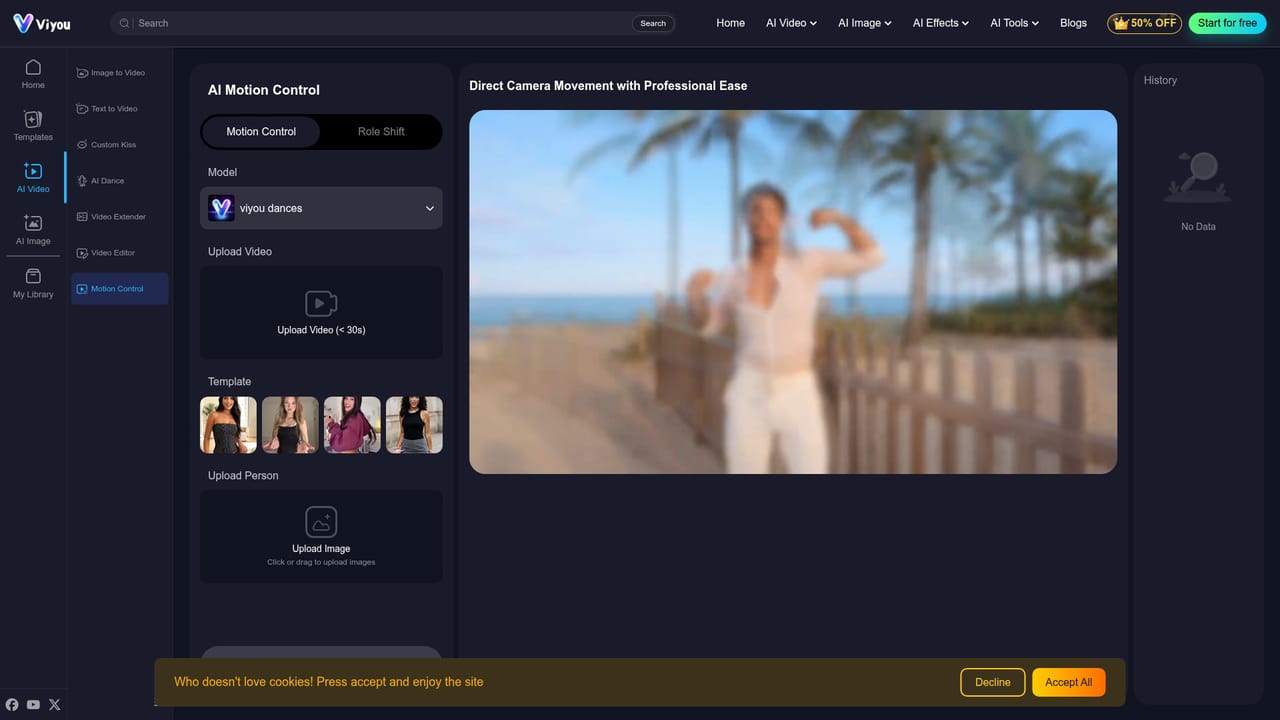Go to Templates in the sidebar
Image resolution: width=1280 pixels, height=720 pixels.
[x=33, y=126]
